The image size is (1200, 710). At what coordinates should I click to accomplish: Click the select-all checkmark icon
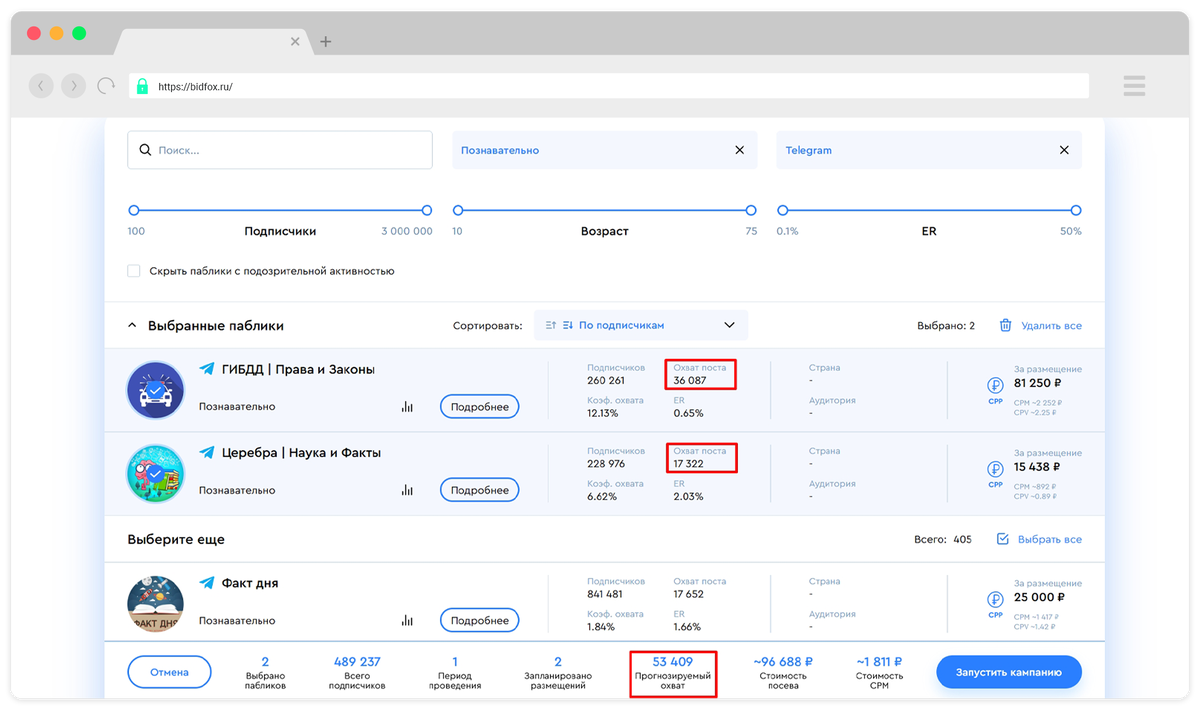[1003, 539]
